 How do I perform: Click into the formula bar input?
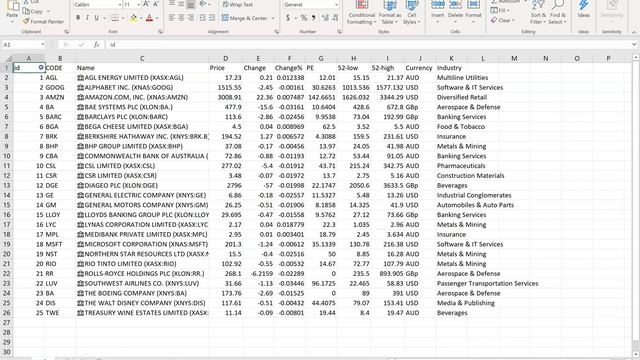[x=367, y=44]
